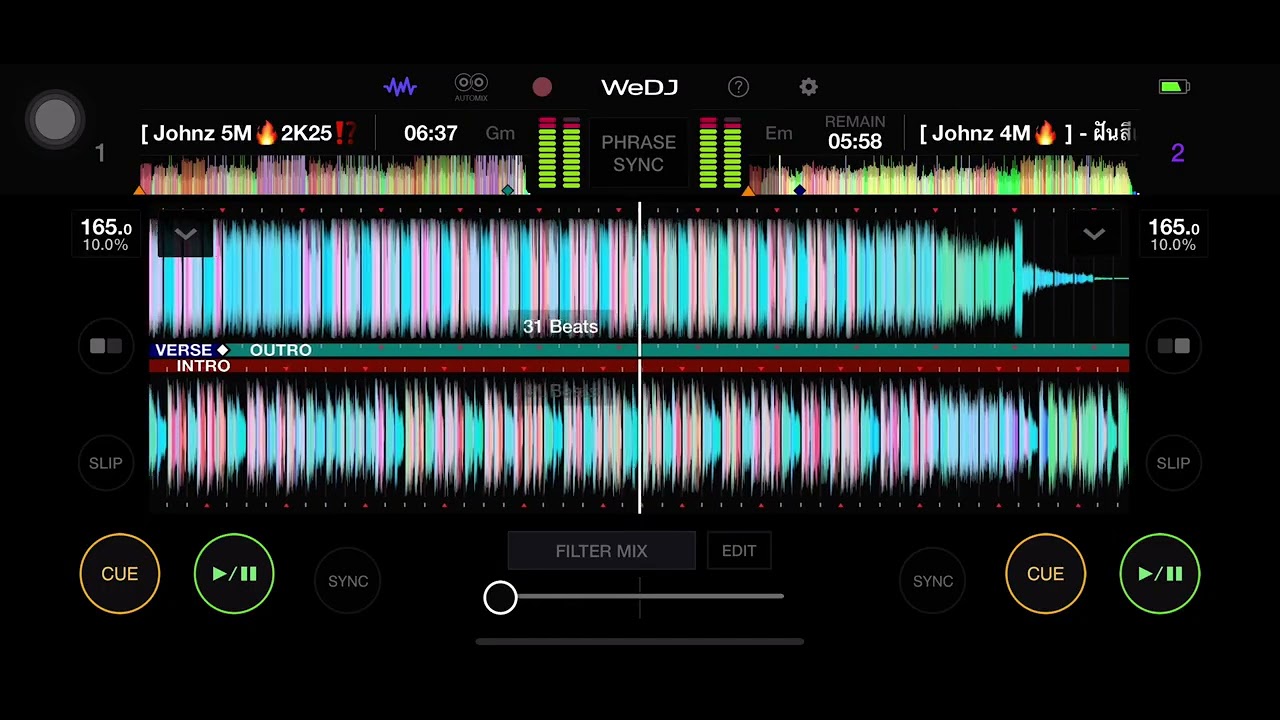Enable SYNC on deck 1
The height and width of the screenshot is (720, 1280).
pos(348,581)
